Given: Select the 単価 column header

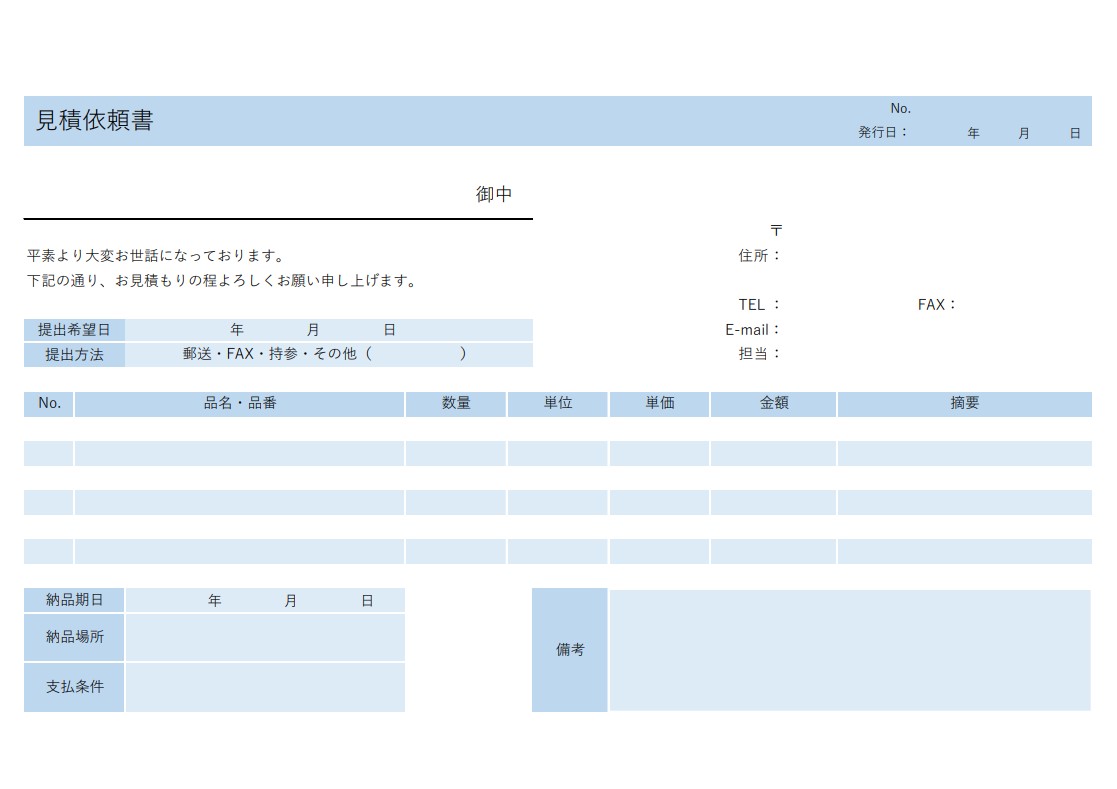Looking at the screenshot, I should tap(659, 404).
